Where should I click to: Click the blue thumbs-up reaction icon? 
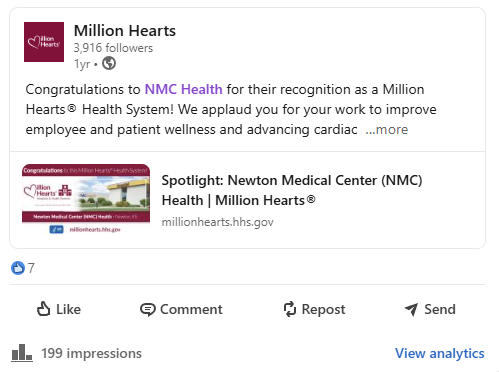point(18,268)
